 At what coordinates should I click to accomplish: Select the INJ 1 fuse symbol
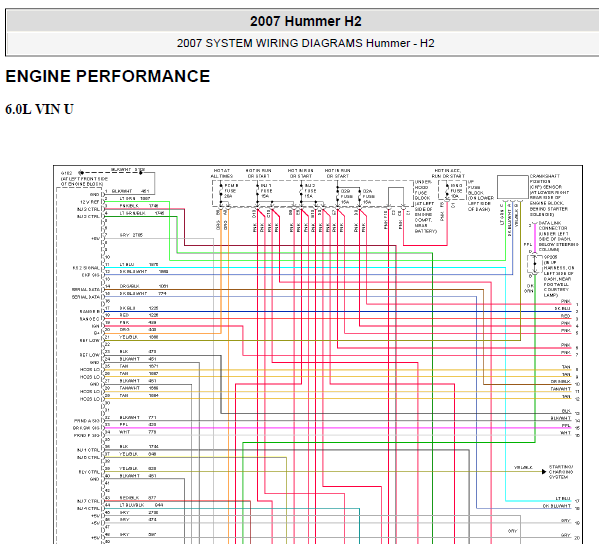(x=258, y=191)
